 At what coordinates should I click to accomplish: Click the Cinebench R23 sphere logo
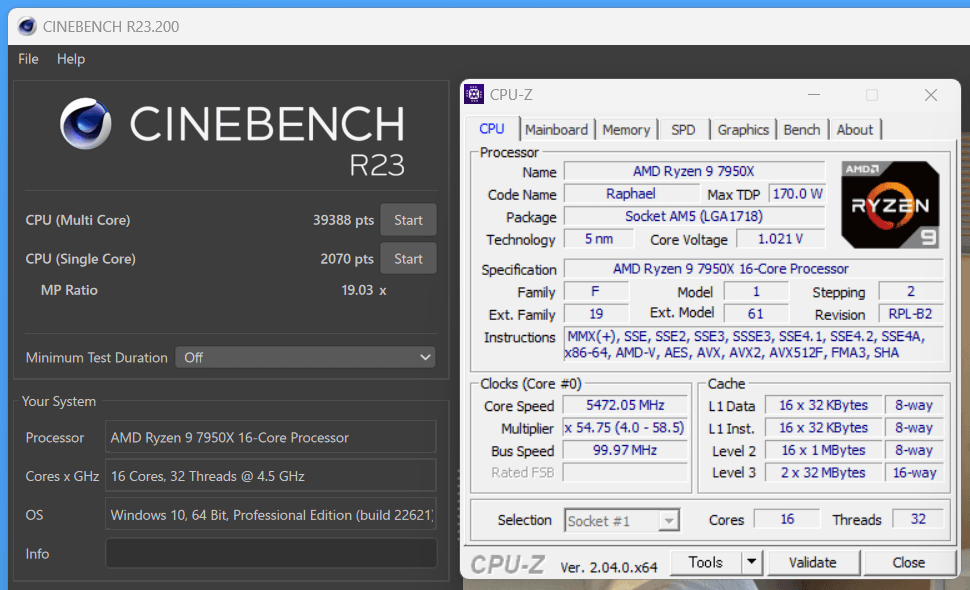point(86,124)
